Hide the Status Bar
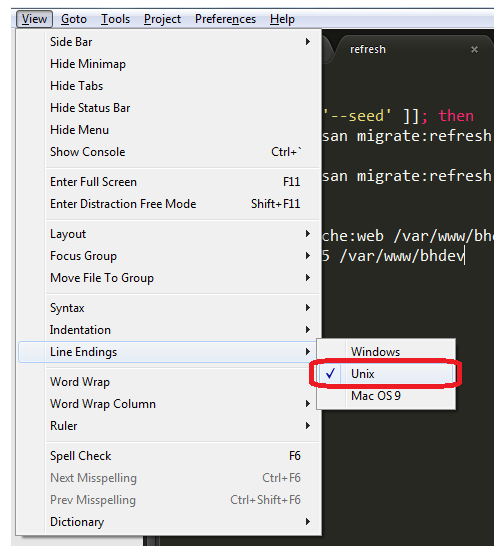Screen dimensions: 504x557 coord(169,108)
